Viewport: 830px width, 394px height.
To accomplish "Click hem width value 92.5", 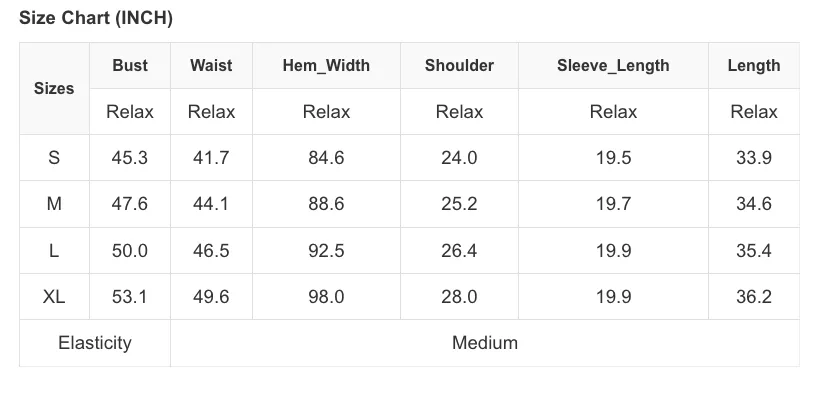I will pyautogui.click(x=326, y=250).
